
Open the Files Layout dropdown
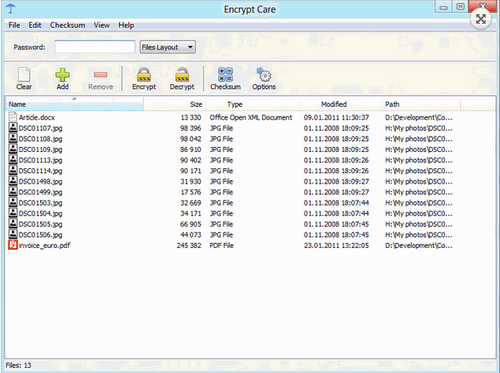[167, 47]
